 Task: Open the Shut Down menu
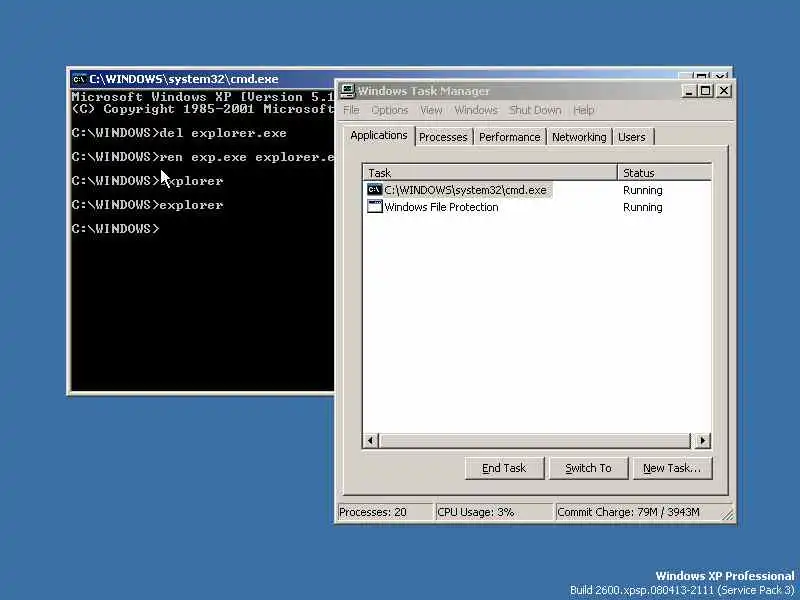(535, 110)
